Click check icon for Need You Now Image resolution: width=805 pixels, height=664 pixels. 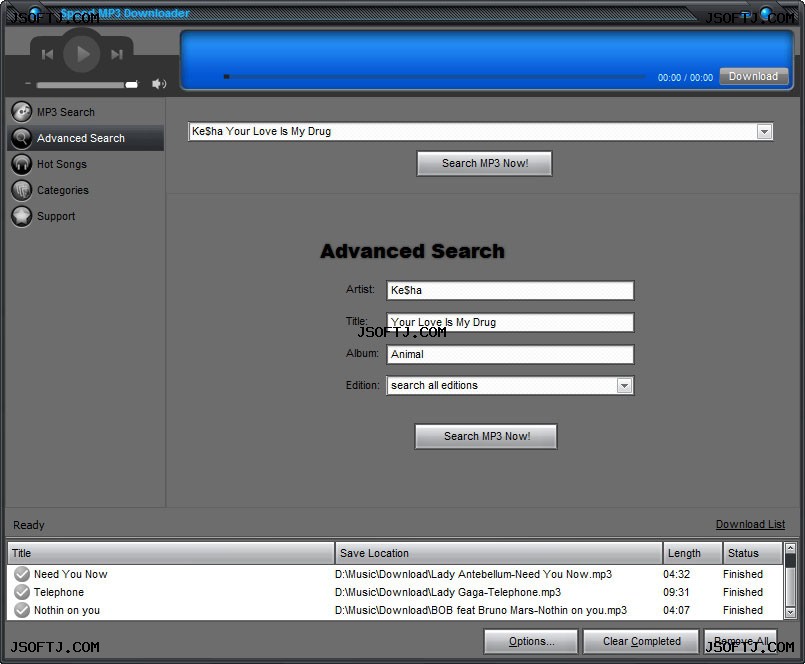point(22,574)
